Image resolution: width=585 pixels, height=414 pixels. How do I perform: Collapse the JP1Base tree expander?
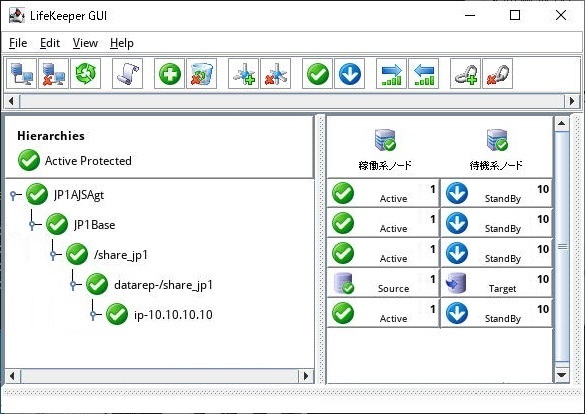(x=33, y=225)
